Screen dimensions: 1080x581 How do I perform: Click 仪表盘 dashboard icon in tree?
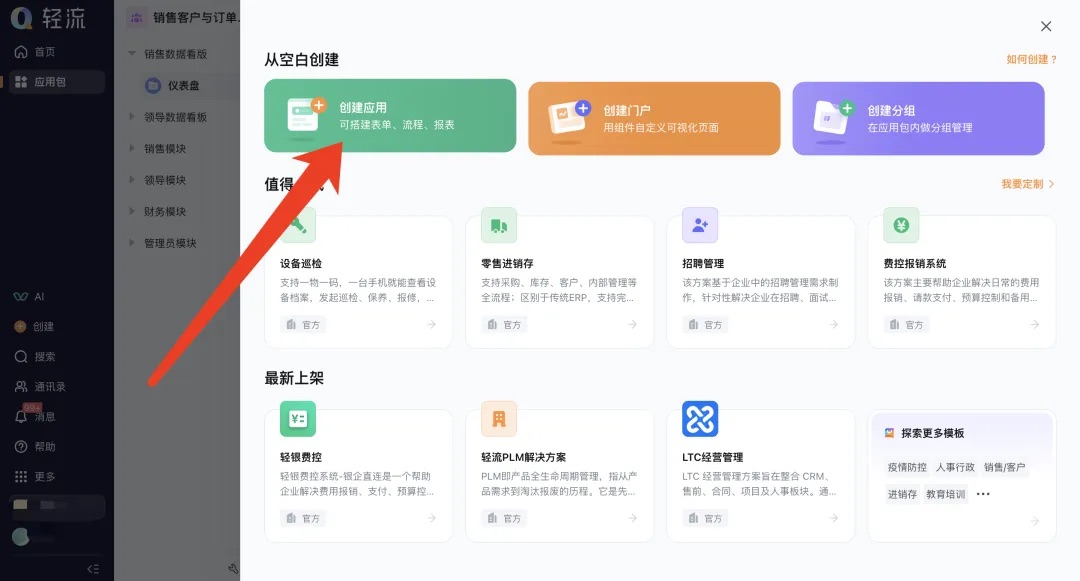click(x=153, y=85)
